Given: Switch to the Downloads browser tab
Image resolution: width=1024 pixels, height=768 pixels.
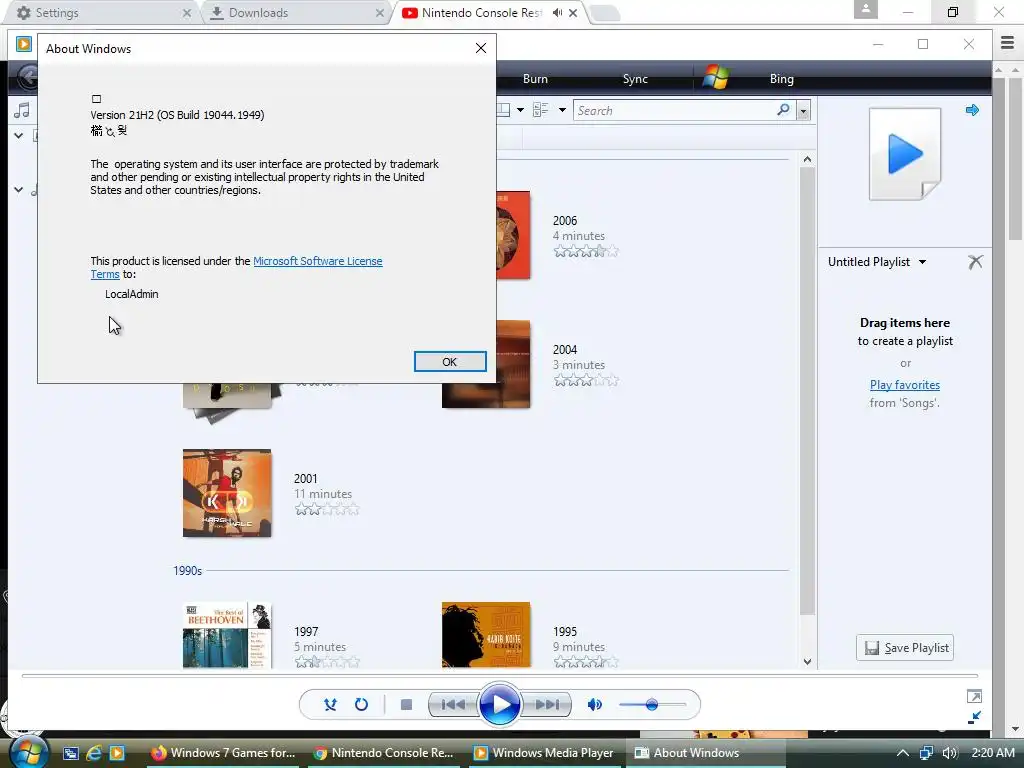Looking at the screenshot, I should [x=296, y=12].
